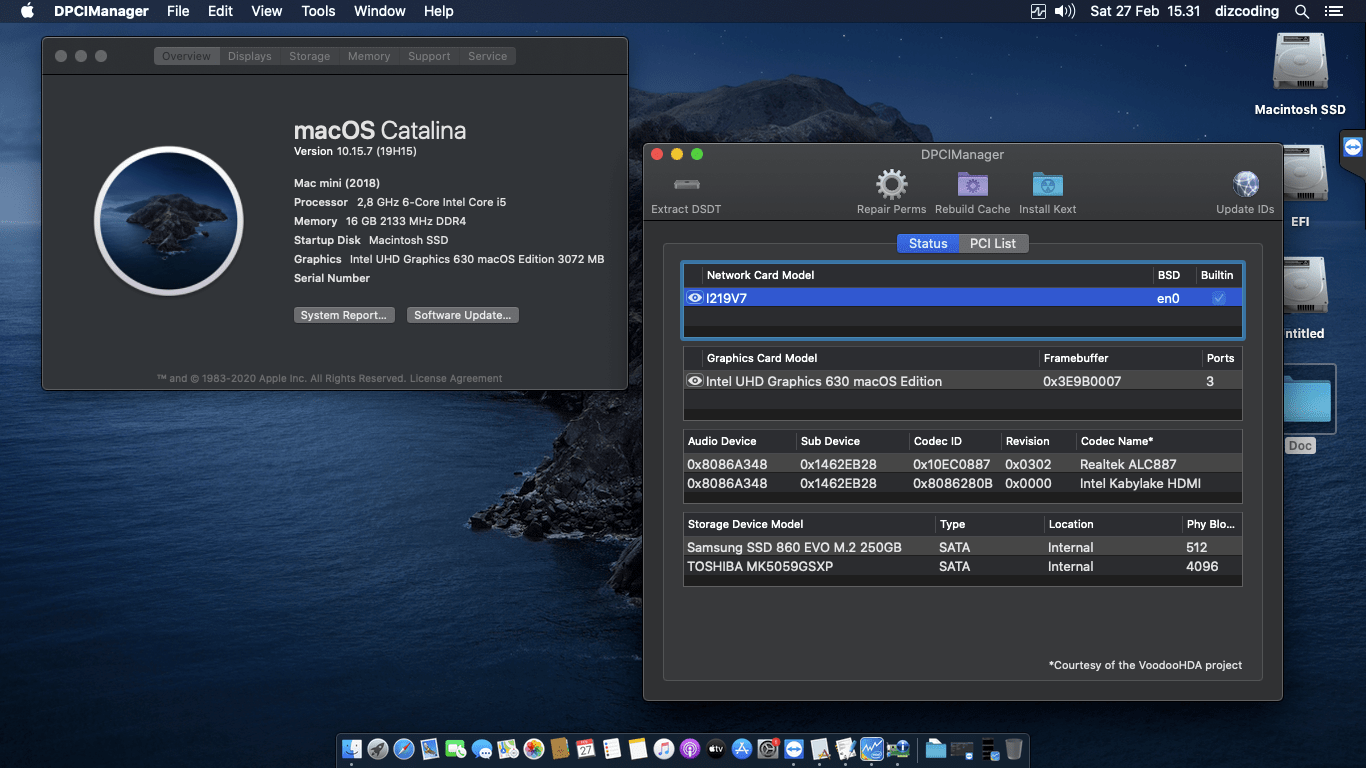1366x768 pixels.
Task: Click the System Report button
Action: coord(344,315)
